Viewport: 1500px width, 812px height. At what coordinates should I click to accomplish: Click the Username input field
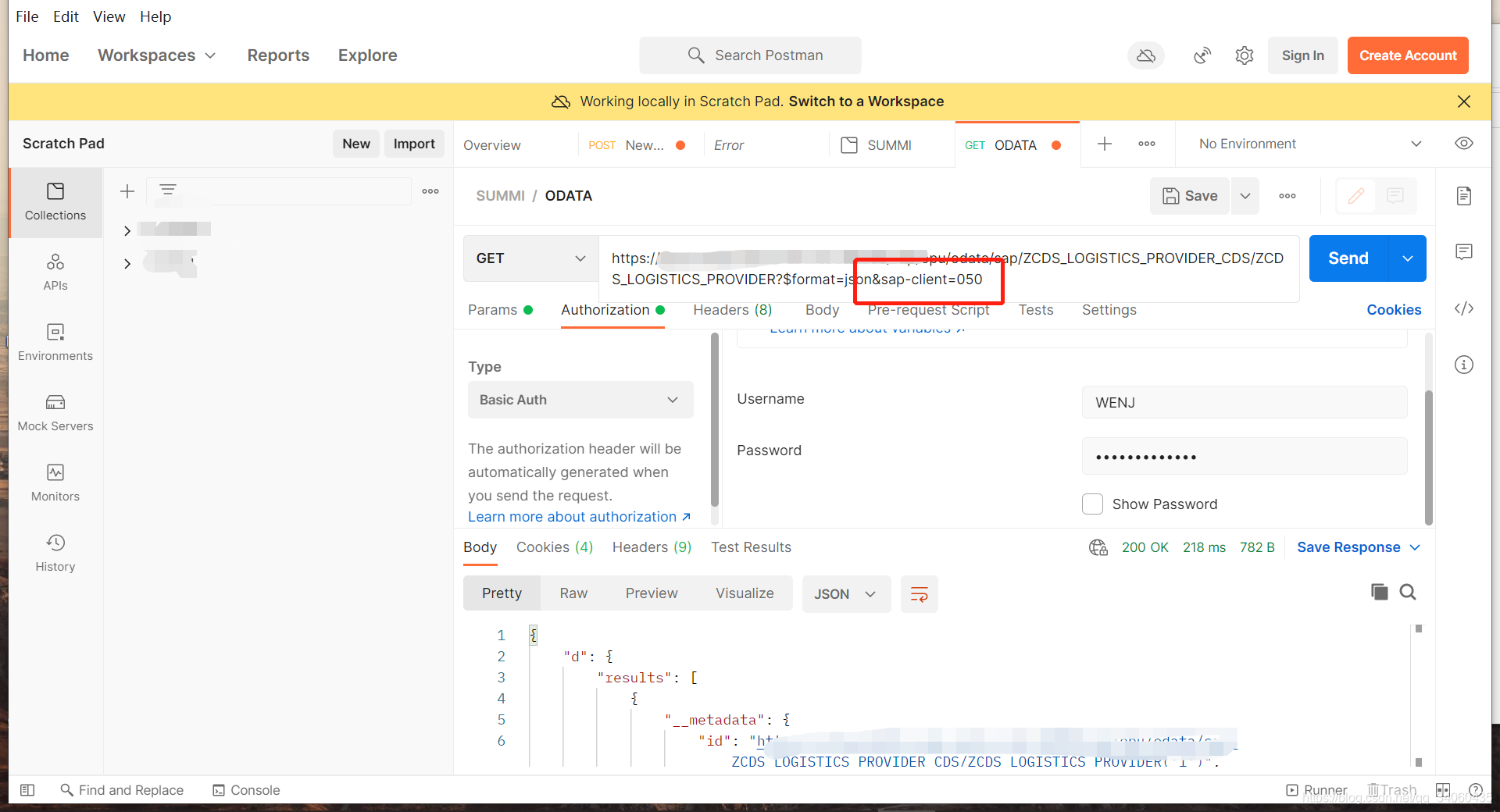coord(1245,402)
